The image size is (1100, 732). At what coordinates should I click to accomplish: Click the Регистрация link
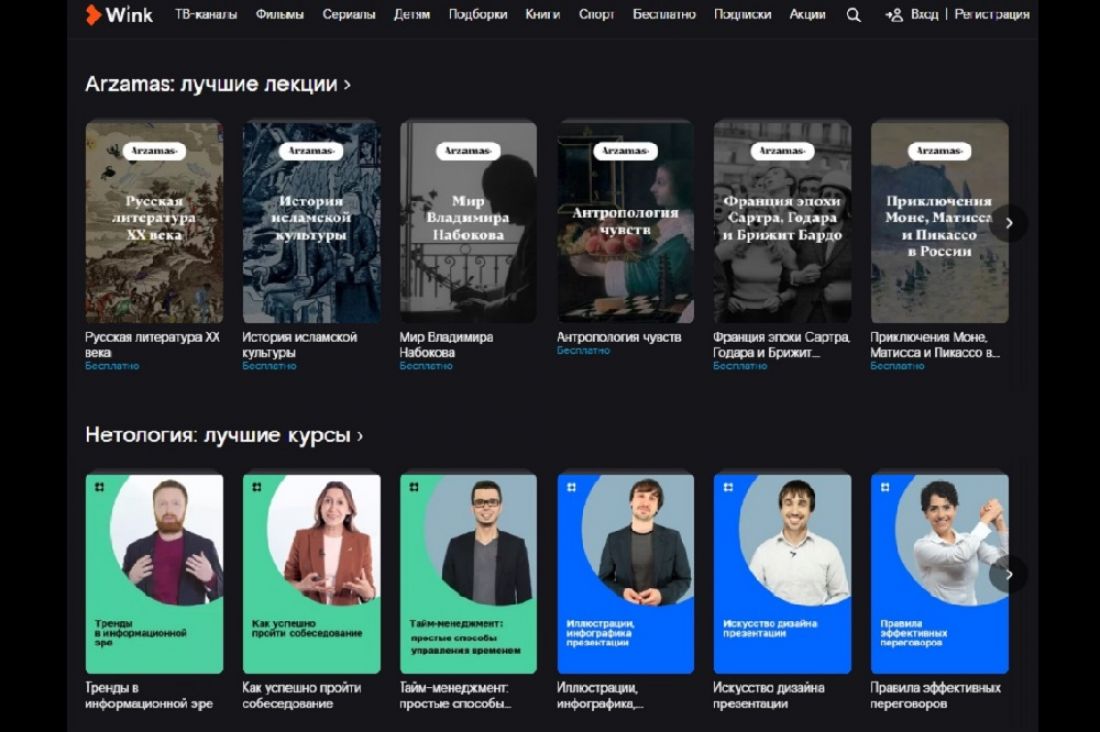[991, 15]
